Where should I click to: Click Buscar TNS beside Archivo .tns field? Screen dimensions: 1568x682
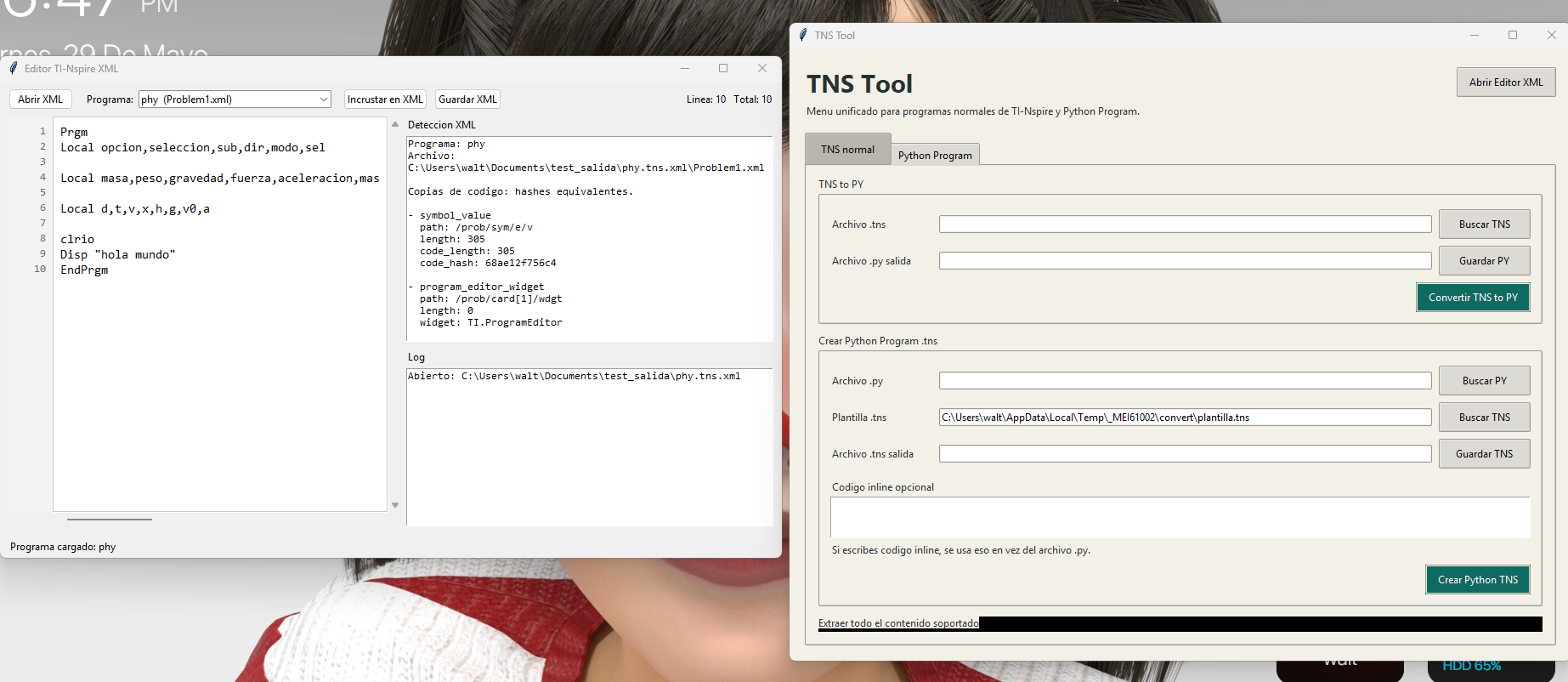(x=1485, y=224)
